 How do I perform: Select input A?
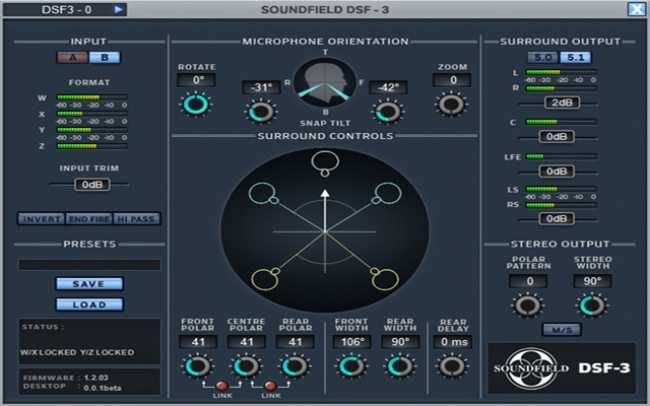73,57
